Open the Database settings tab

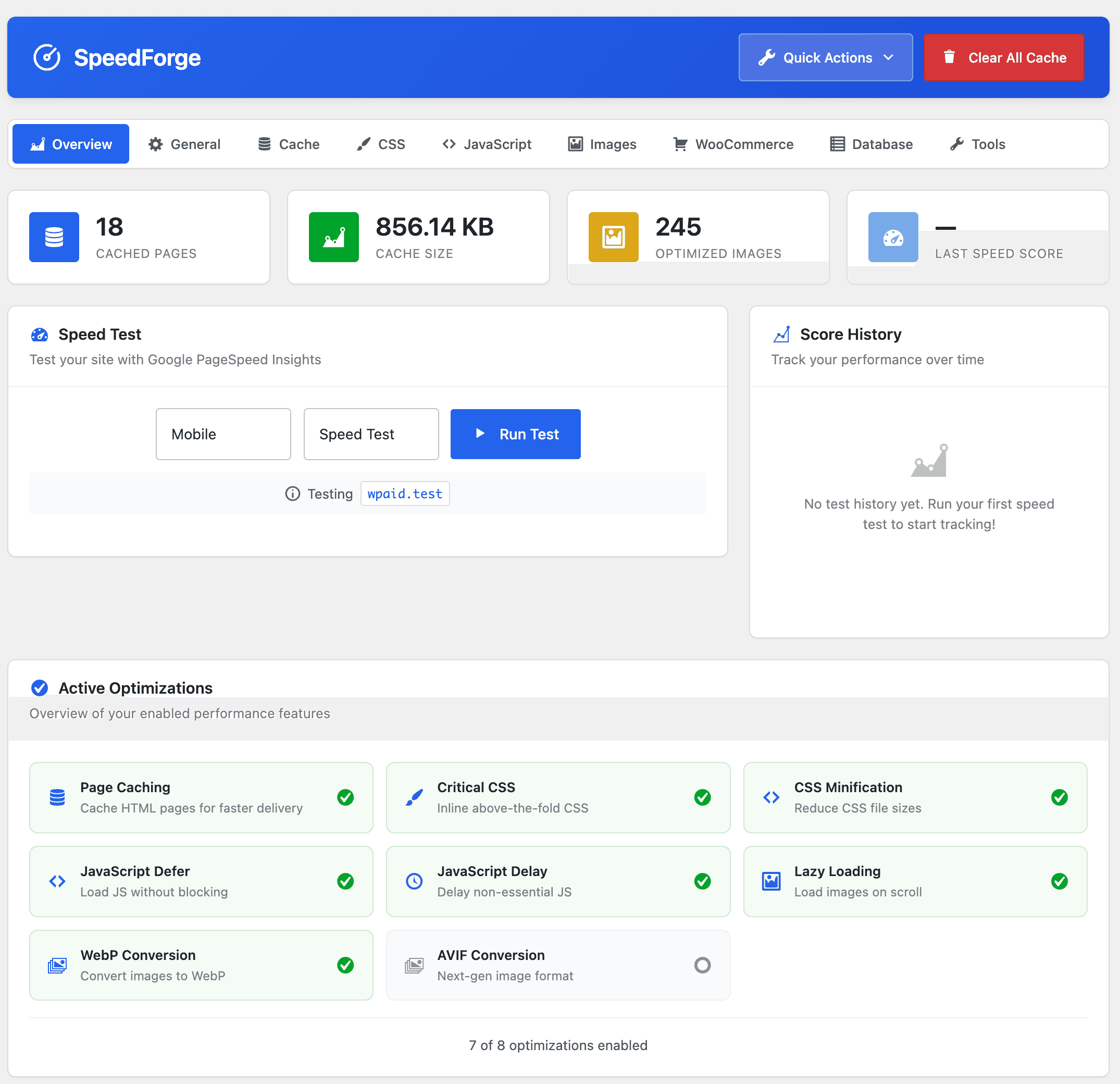coord(870,143)
